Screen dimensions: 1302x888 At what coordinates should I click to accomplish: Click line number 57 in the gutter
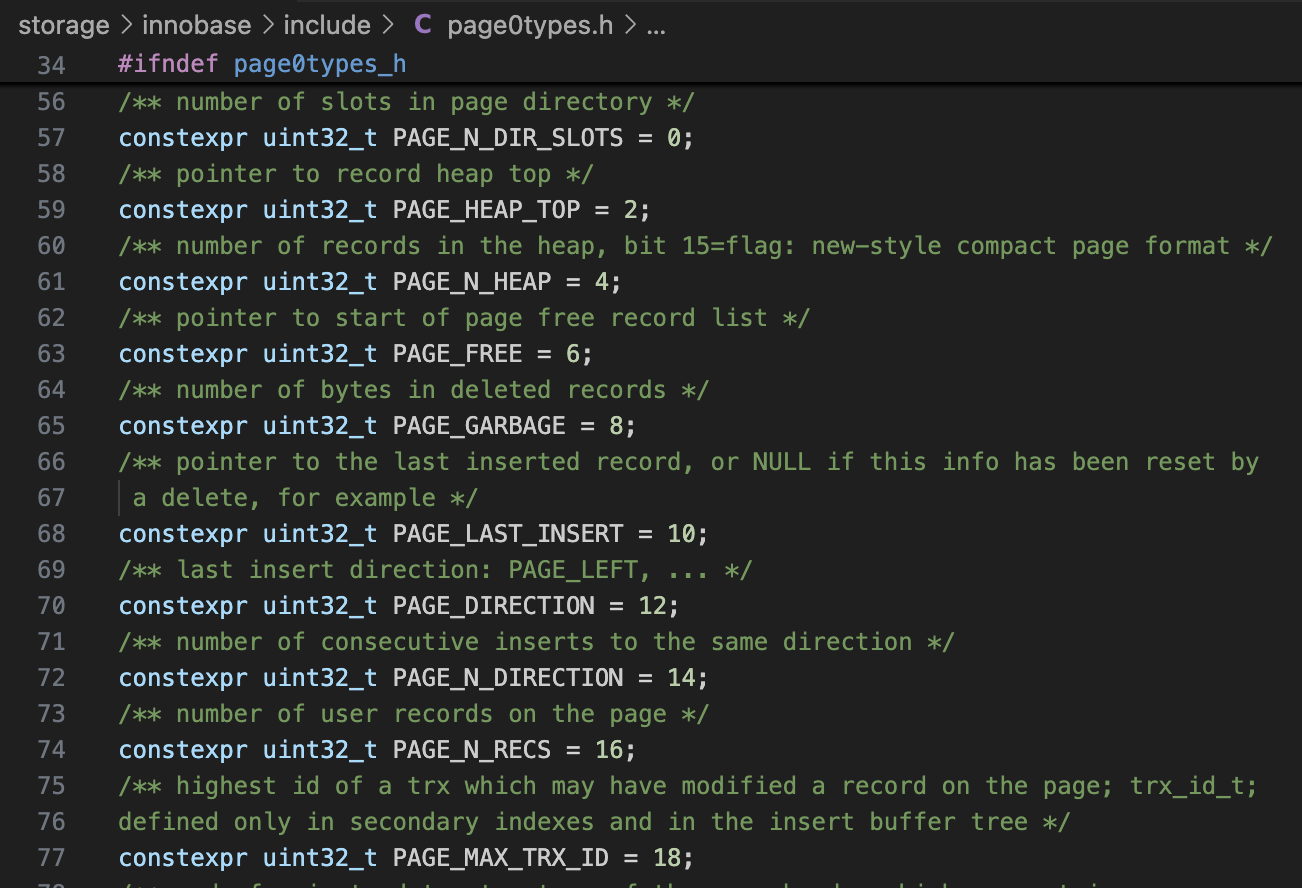51,137
